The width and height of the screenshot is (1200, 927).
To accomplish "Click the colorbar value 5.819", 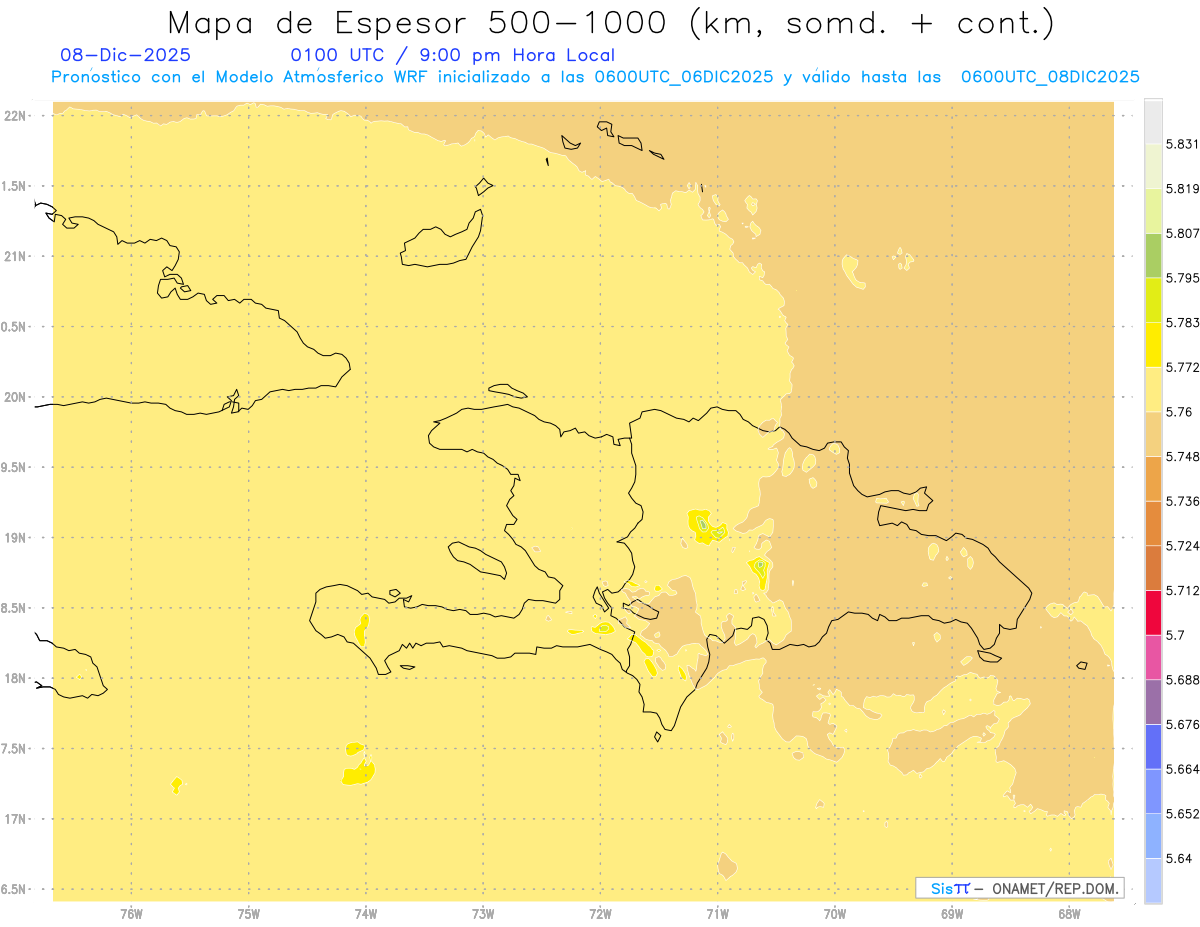I will pos(1182,188).
